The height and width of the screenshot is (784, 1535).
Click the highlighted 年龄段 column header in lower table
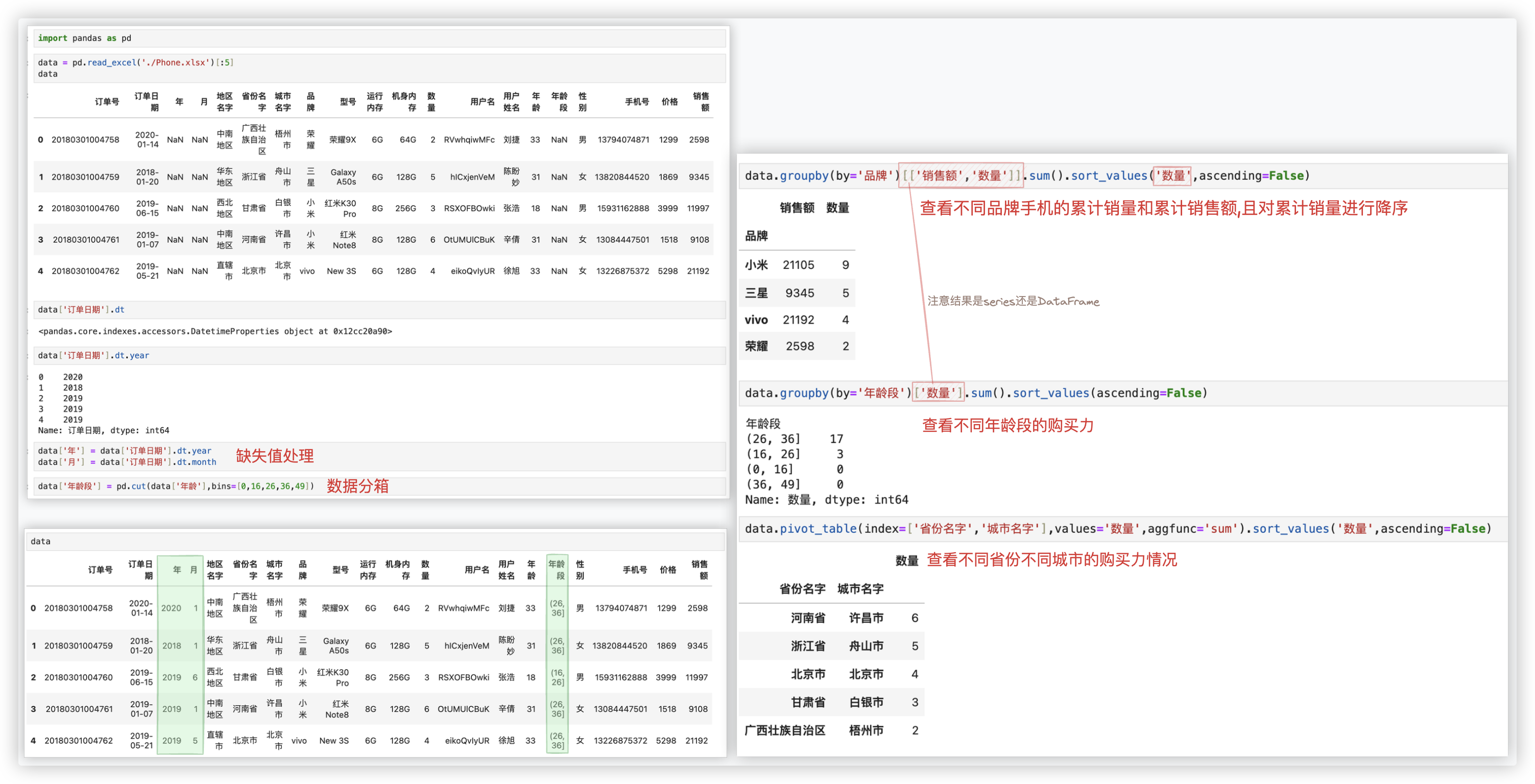[x=557, y=570]
